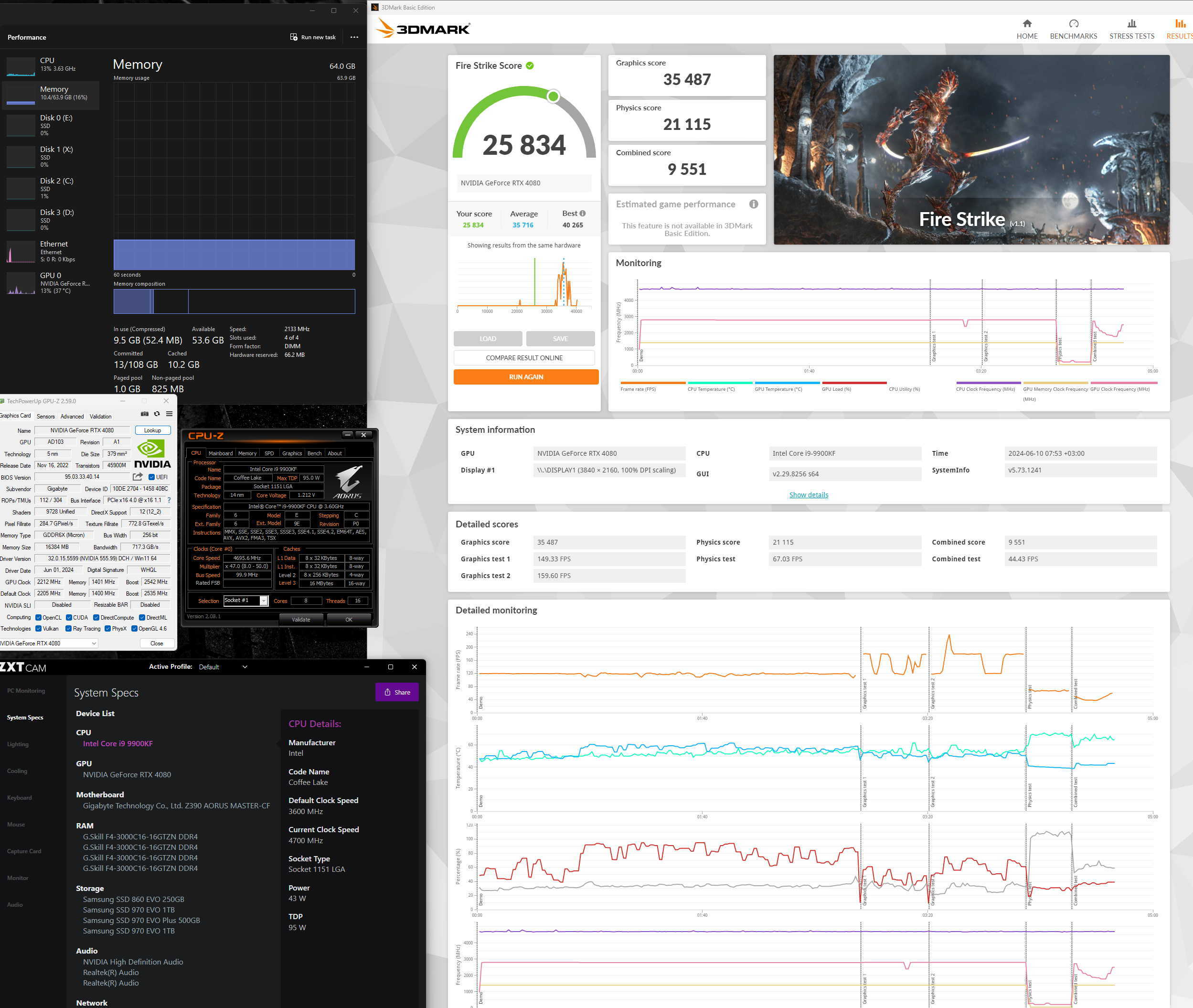Select Disk 2 (C:) in Task Manager
Viewport: 1193px width, 1008px height.
50,188
